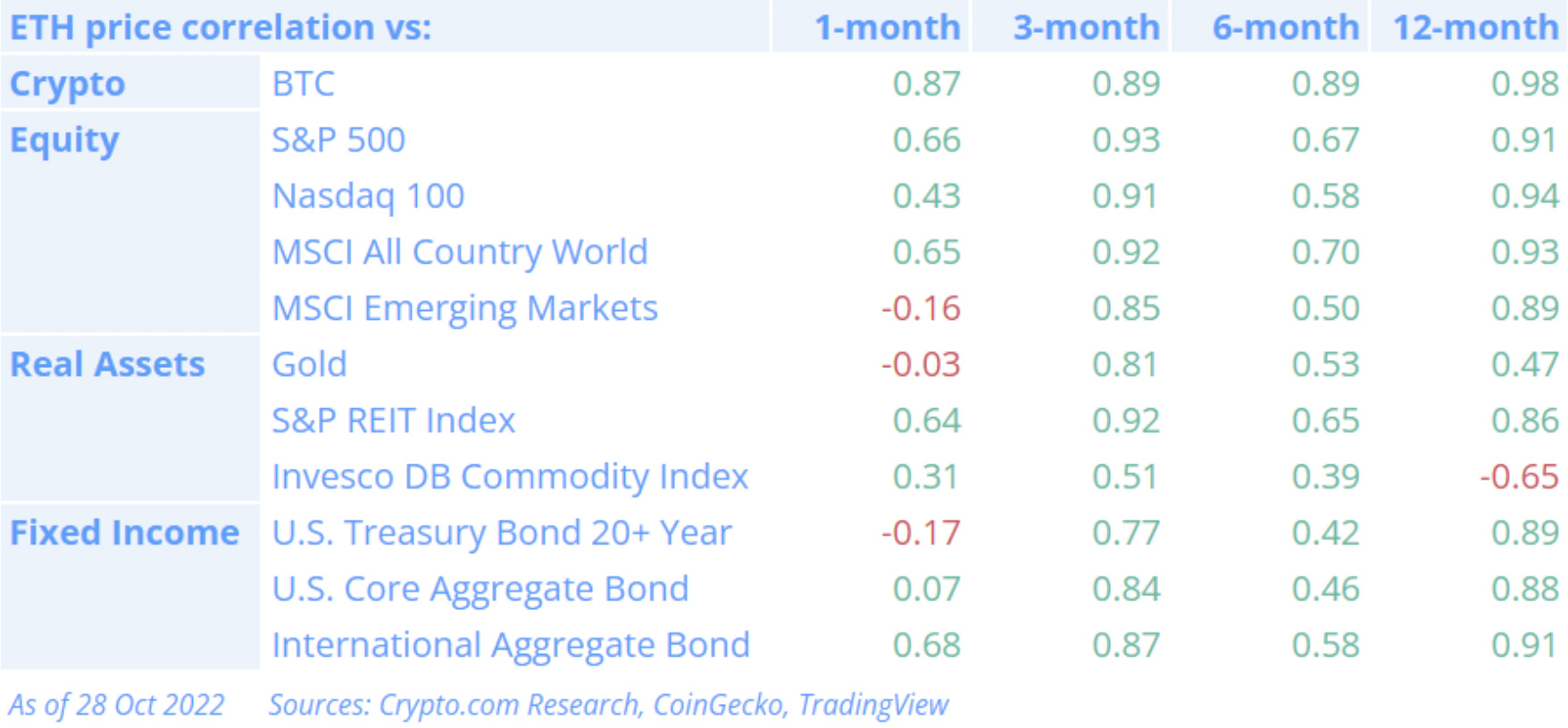This screenshot has width=1568, height=728.
Task: Click Invesco DB Commodity Index label
Action: [510, 477]
